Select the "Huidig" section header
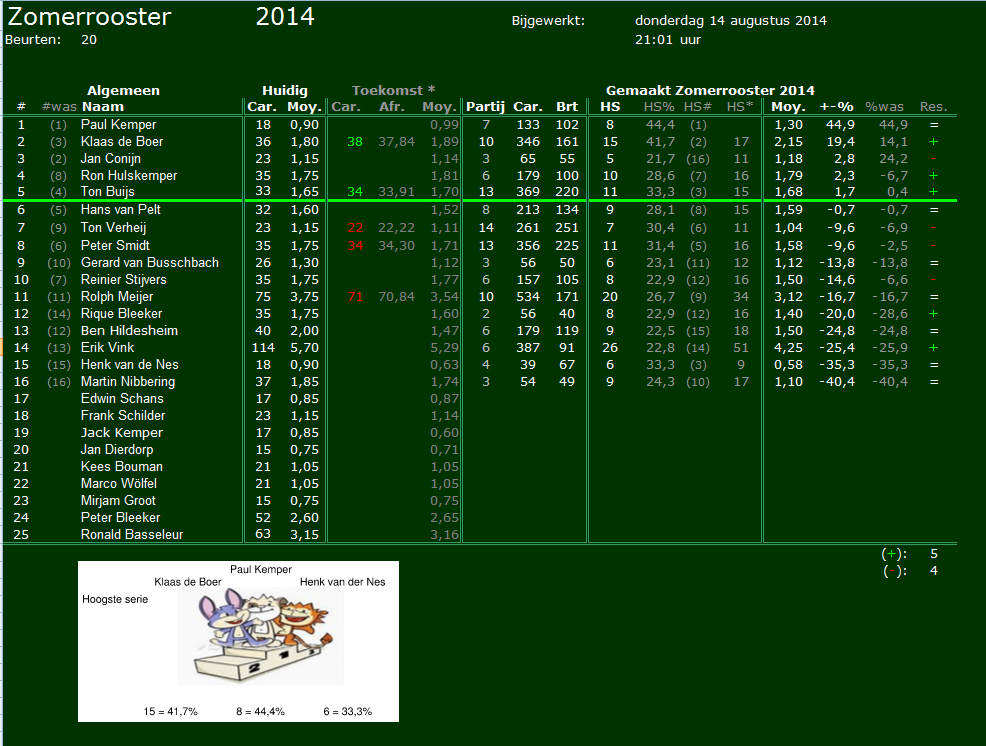Screen dimensions: 986x746 tap(285, 91)
